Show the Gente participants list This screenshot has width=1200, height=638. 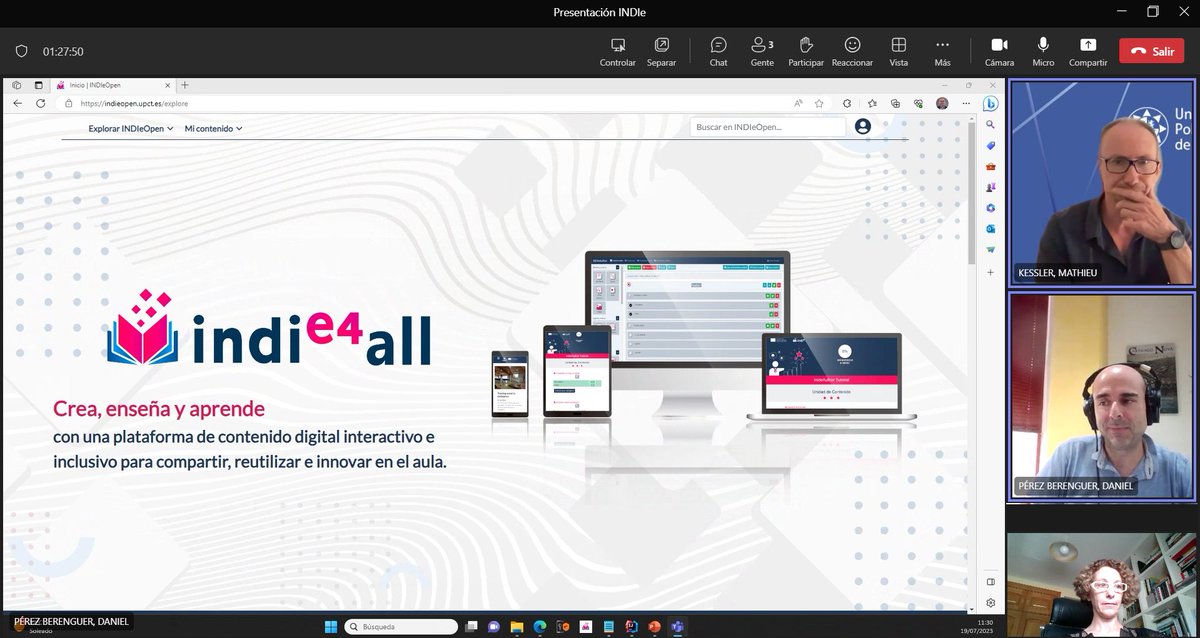click(762, 51)
